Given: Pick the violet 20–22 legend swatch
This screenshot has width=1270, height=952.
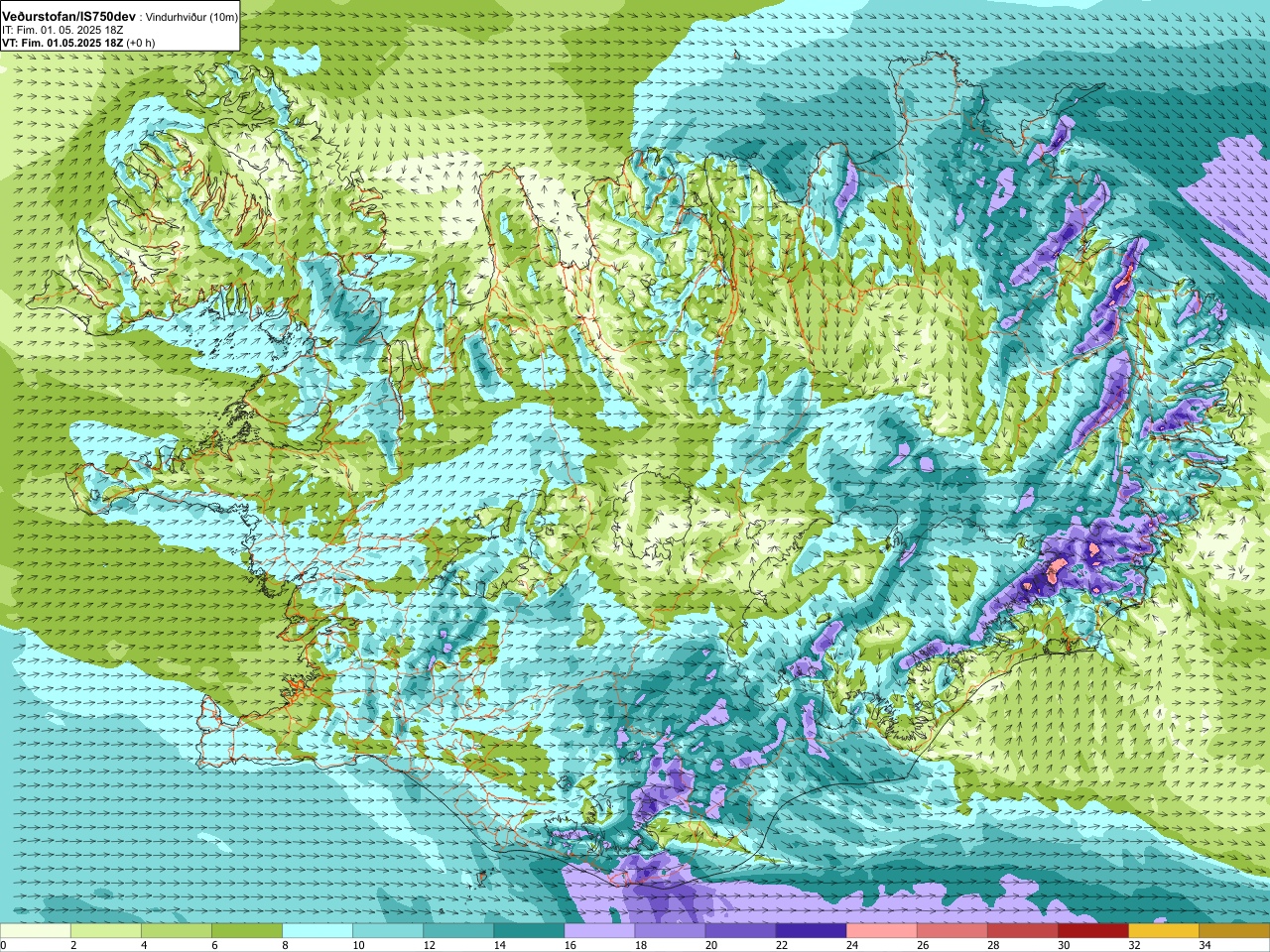Looking at the screenshot, I should pos(740,931).
